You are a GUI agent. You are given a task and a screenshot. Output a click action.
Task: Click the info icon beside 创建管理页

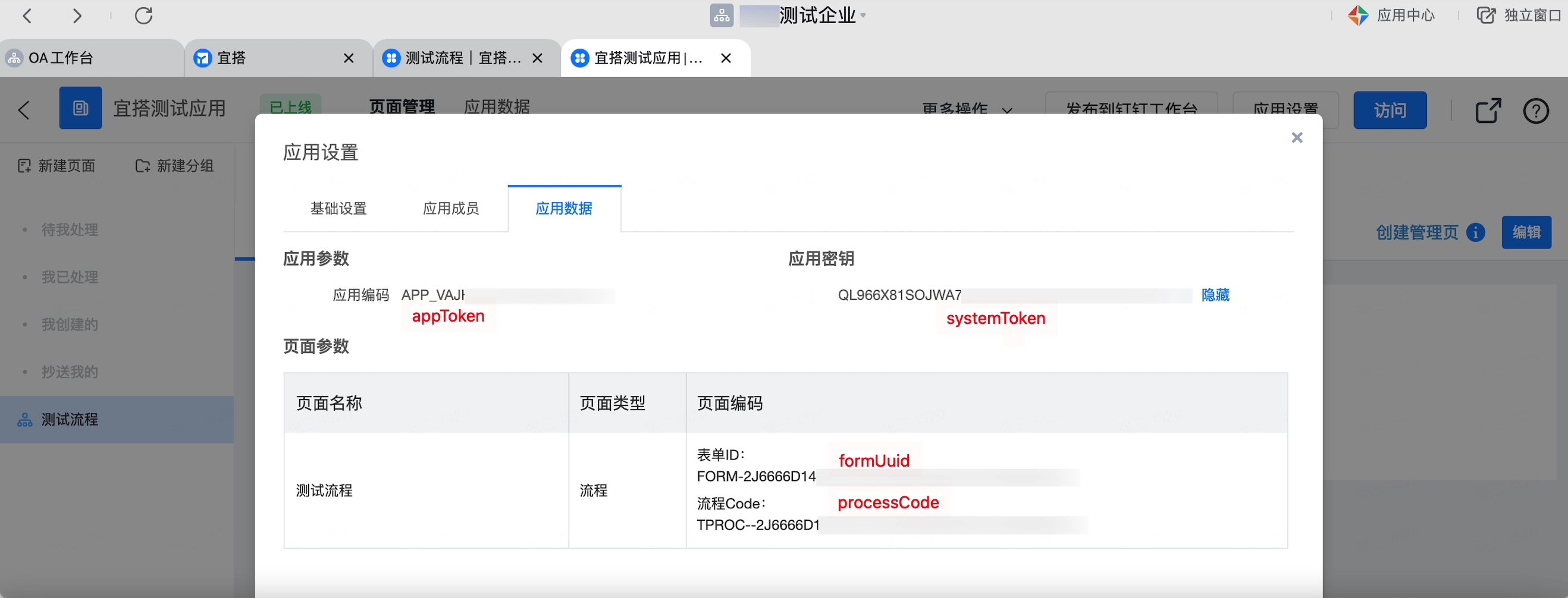tap(1475, 232)
